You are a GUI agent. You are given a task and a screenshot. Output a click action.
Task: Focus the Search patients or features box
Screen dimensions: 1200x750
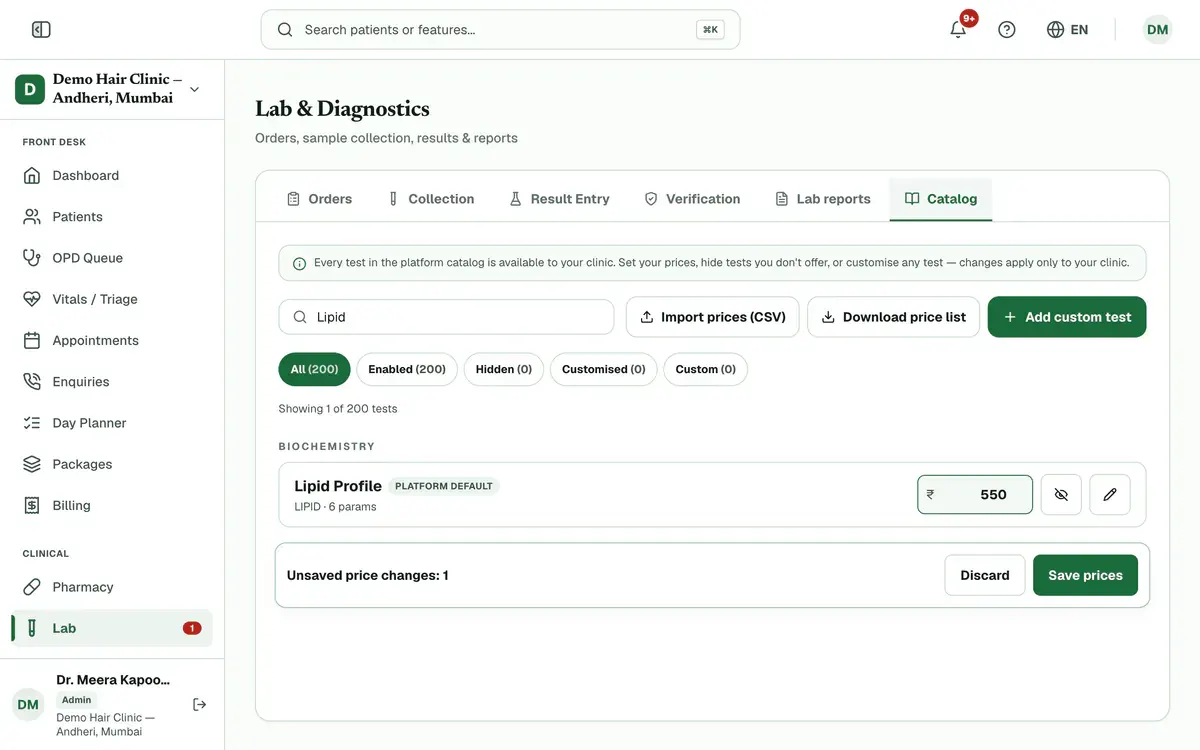500,30
